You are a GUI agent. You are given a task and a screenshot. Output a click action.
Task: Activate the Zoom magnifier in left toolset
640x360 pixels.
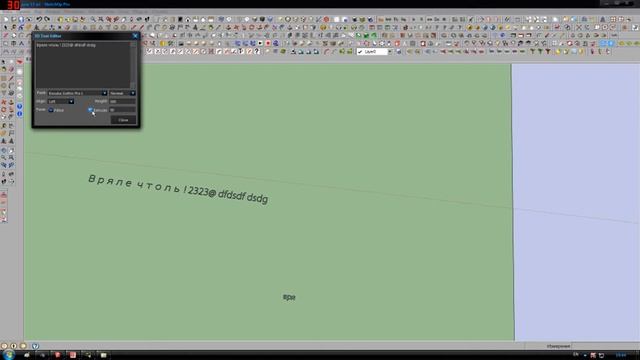(4, 157)
